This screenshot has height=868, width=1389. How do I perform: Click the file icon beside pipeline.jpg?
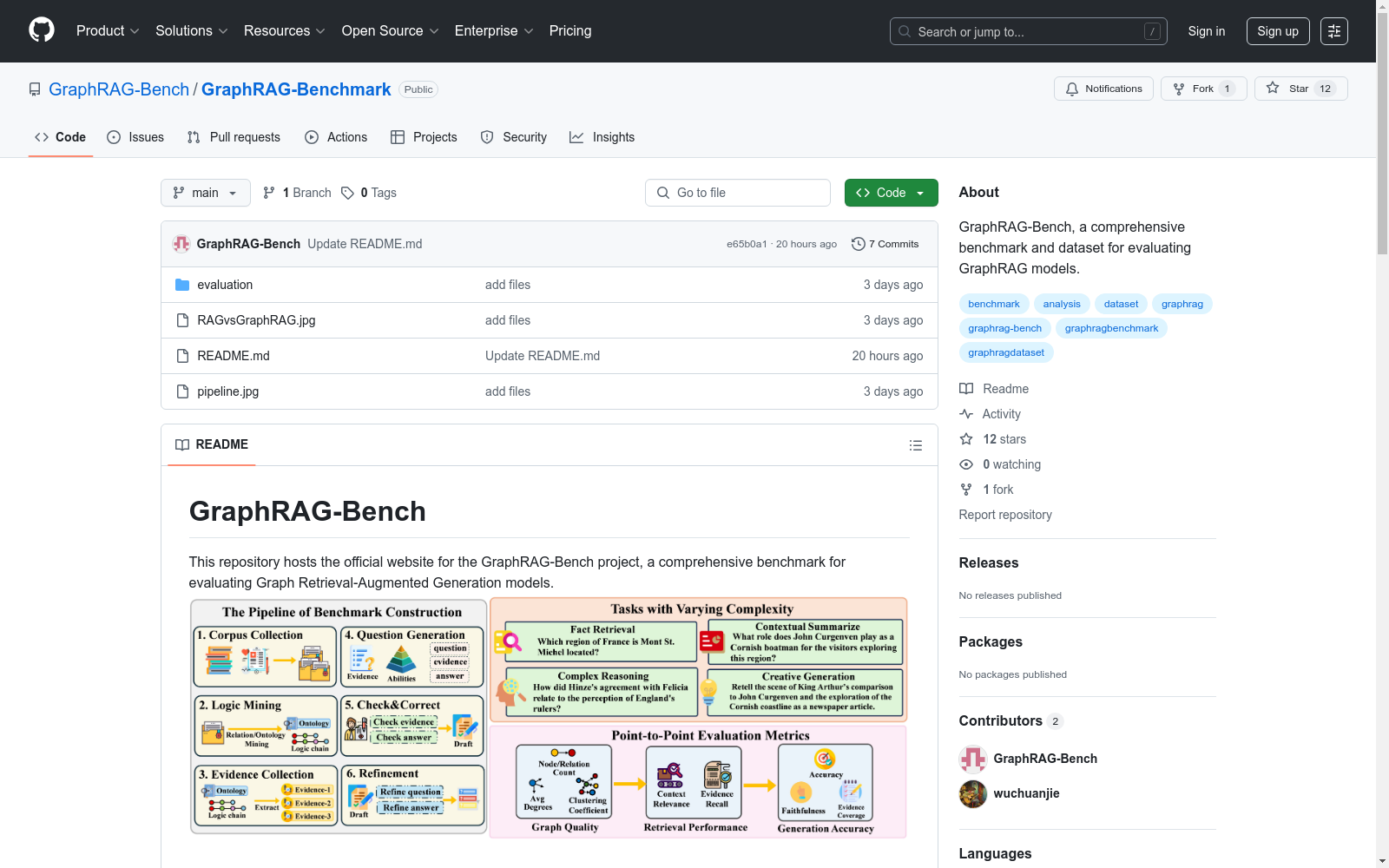pyautogui.click(x=182, y=391)
